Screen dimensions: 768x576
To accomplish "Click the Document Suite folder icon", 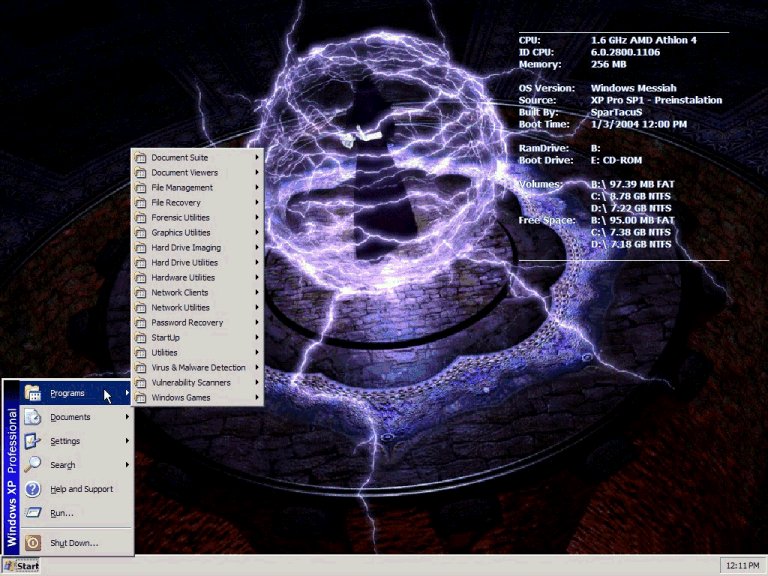I will pyautogui.click(x=141, y=158).
